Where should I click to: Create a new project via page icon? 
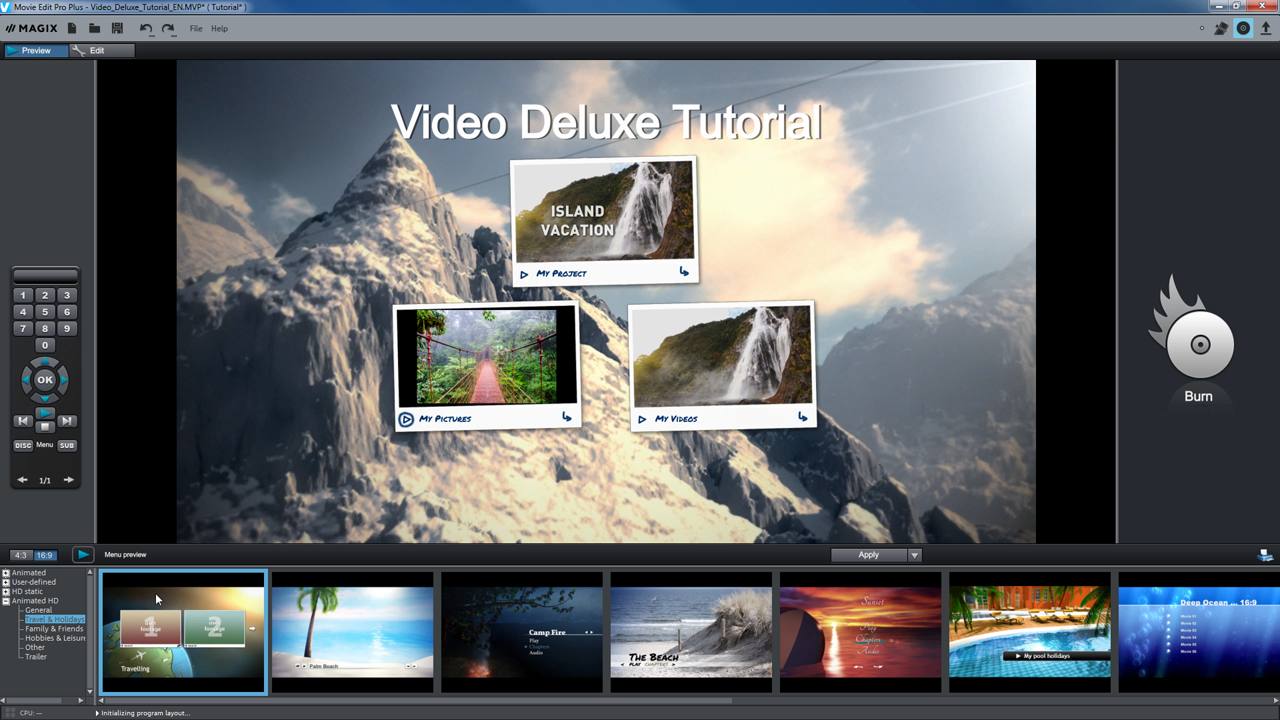click(72, 28)
